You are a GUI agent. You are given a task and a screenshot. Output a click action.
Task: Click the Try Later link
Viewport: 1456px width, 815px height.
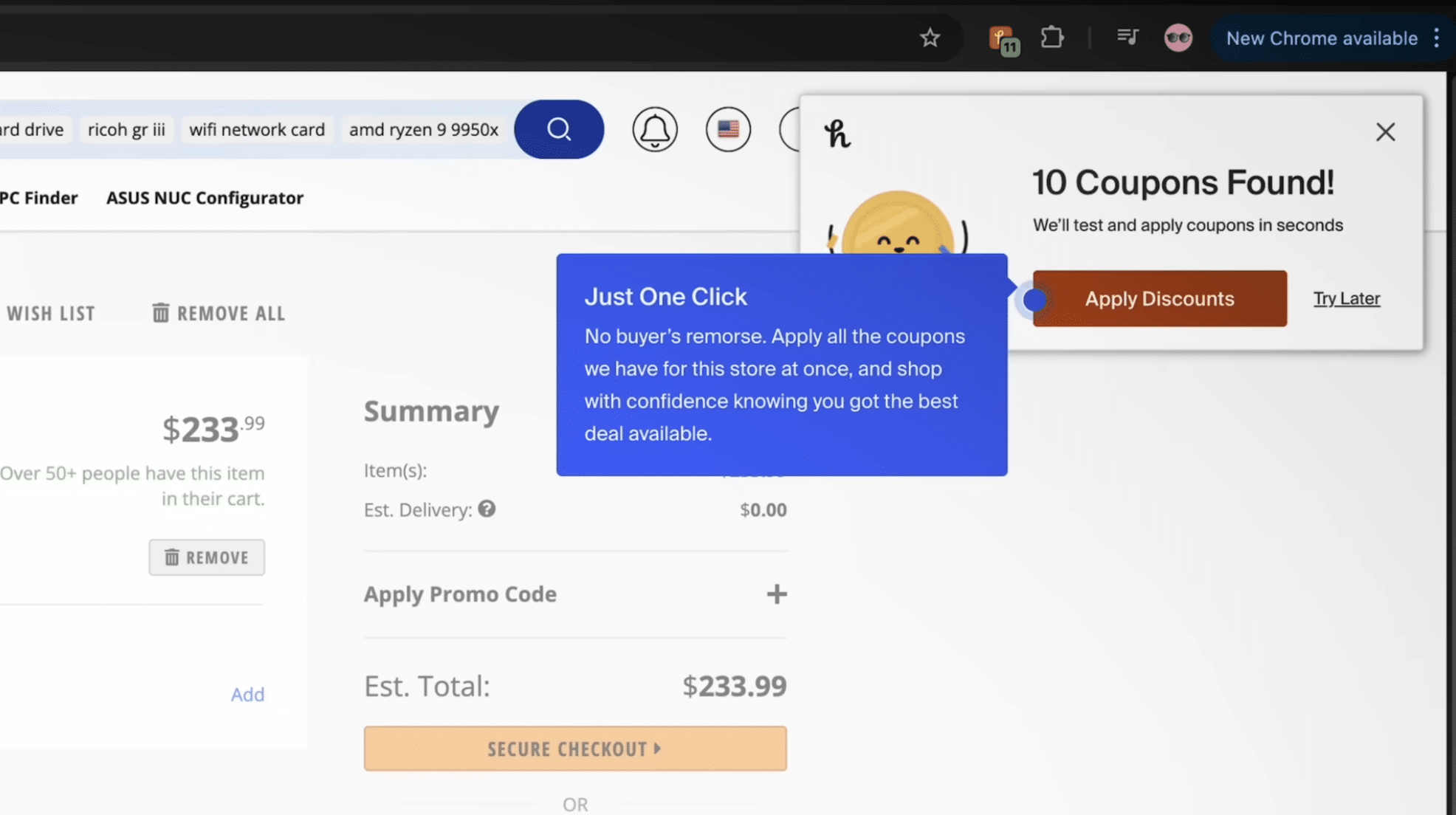(1346, 298)
